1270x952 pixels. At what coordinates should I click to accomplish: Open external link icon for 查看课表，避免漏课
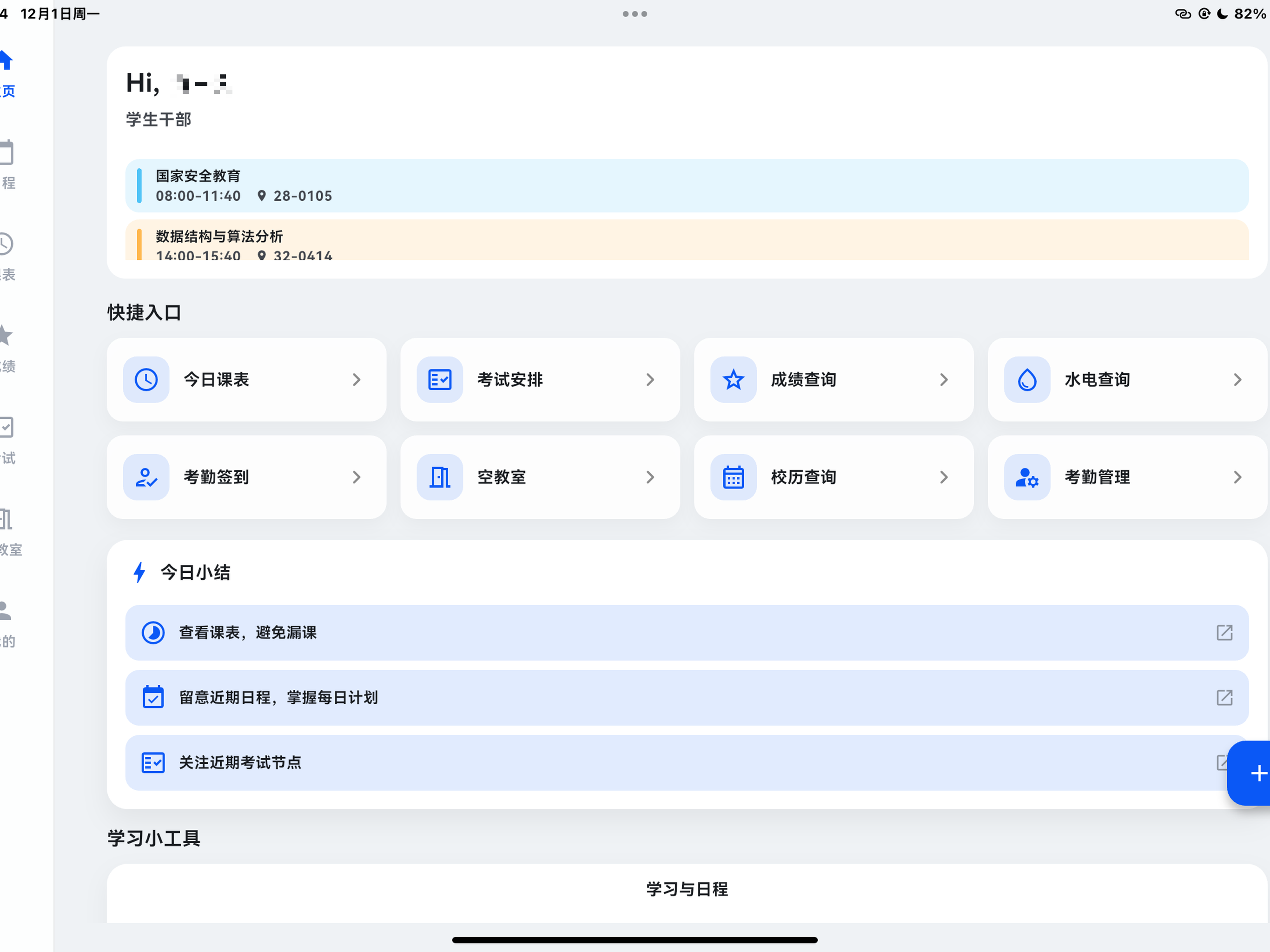point(1224,633)
